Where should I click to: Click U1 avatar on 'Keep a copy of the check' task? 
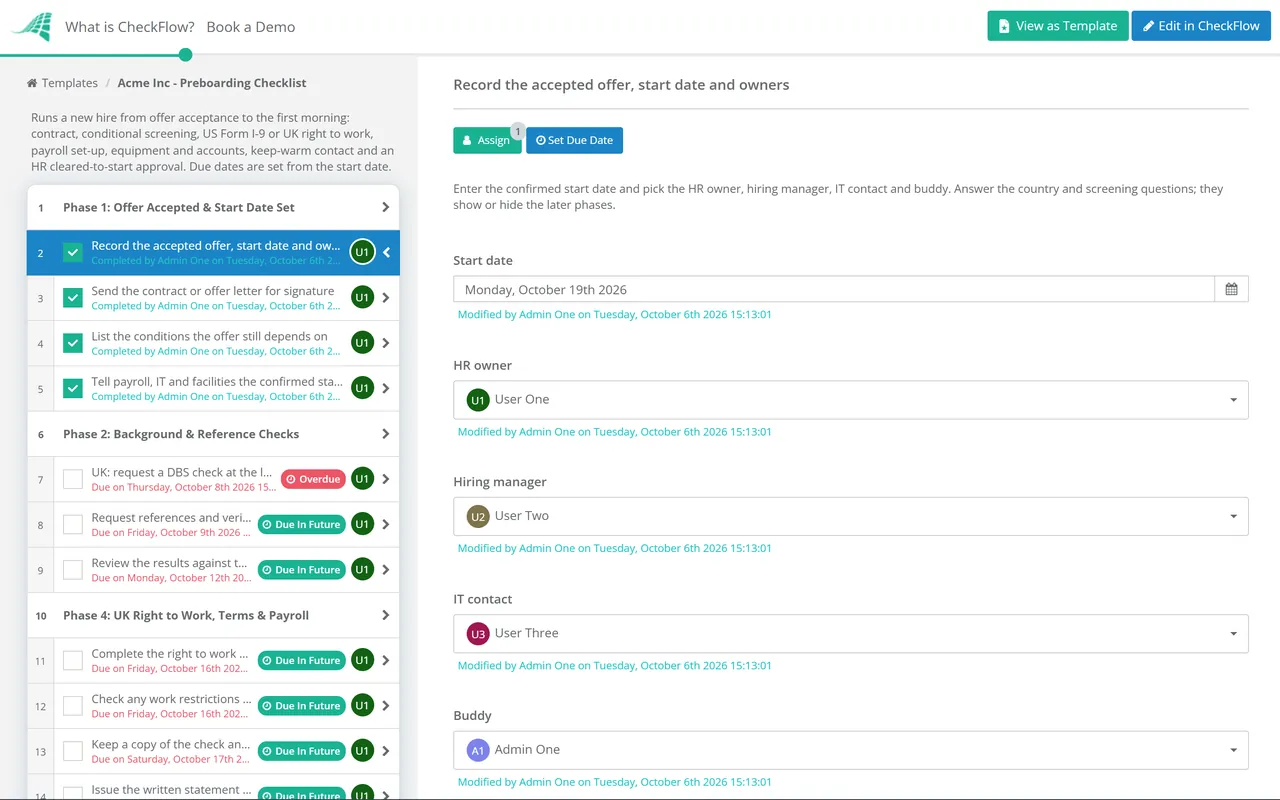tap(362, 751)
